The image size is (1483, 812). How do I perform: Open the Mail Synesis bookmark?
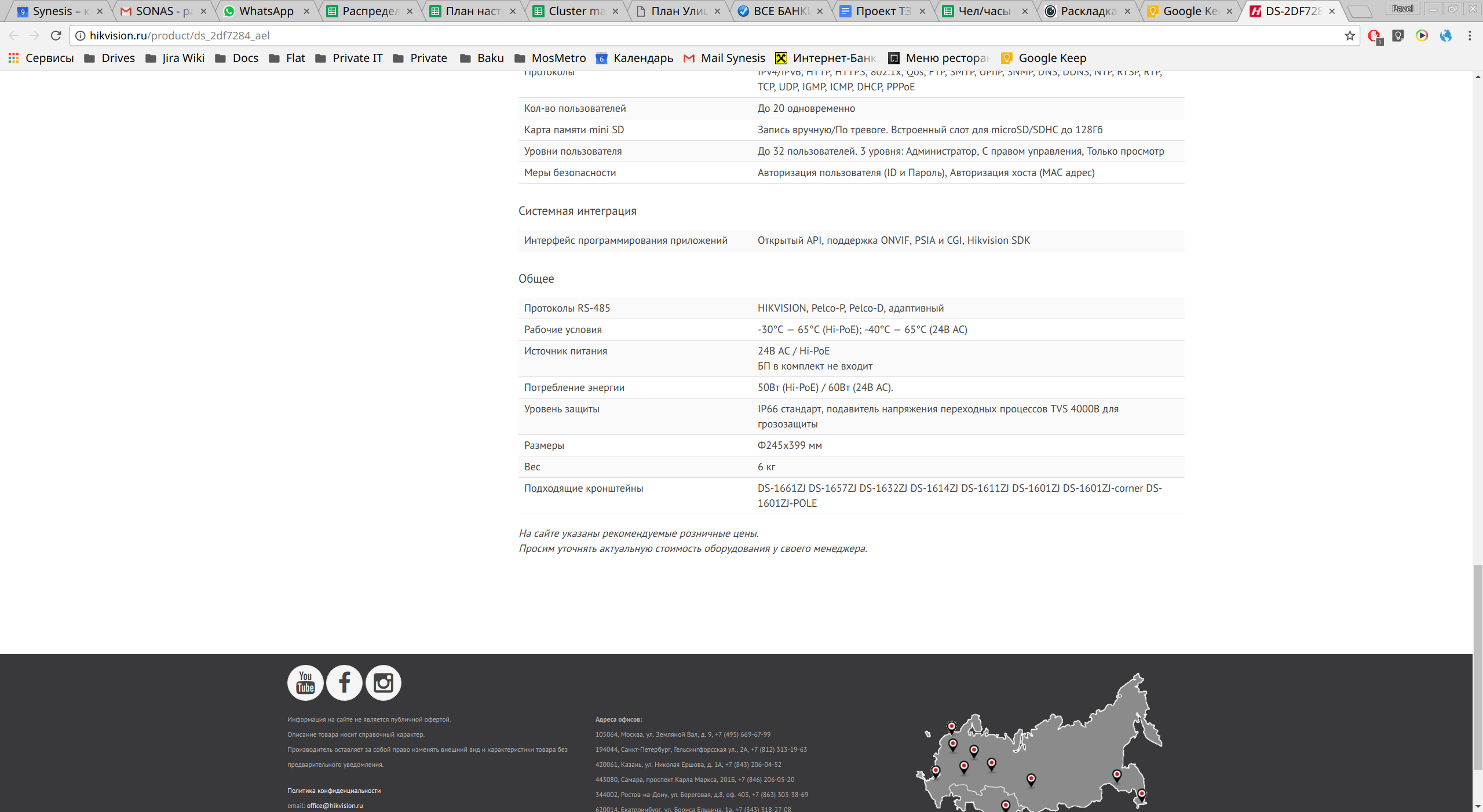coord(724,58)
